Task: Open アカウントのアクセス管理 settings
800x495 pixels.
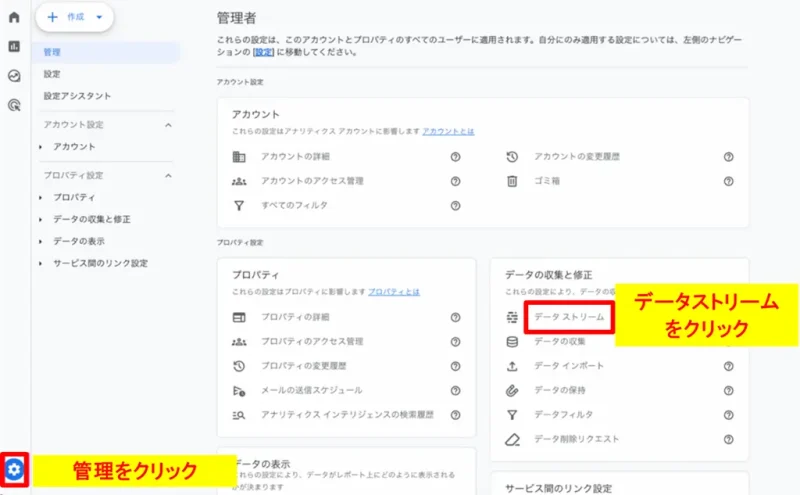Action: pyautogui.click(x=312, y=181)
